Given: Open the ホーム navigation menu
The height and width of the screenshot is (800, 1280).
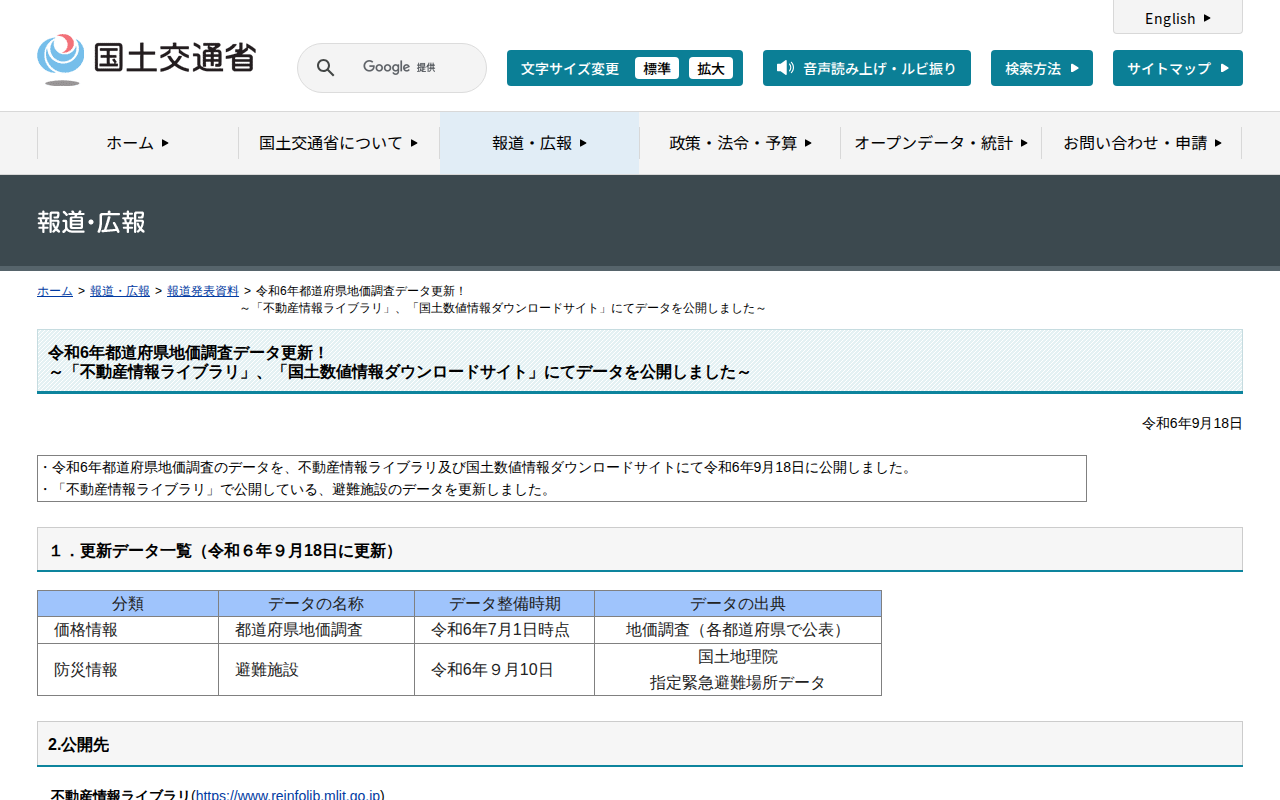Looking at the screenshot, I should tap(138, 143).
